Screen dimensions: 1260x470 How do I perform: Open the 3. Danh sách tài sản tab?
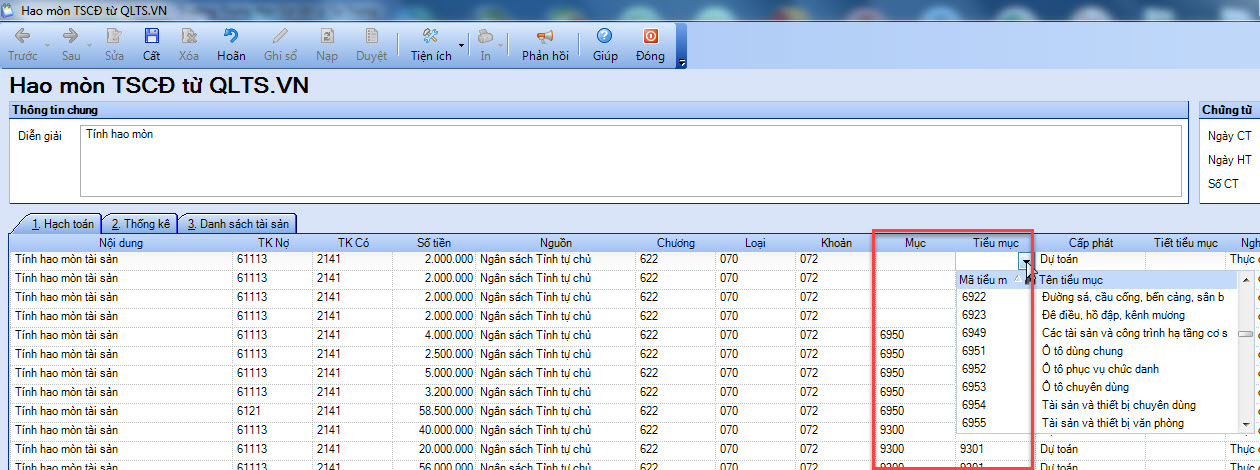pos(238,224)
